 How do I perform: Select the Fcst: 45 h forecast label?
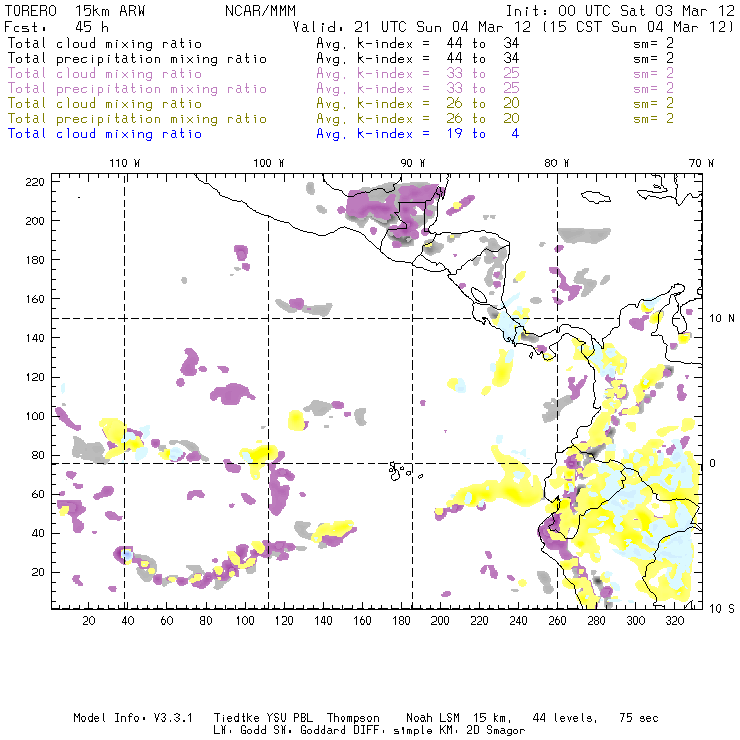click(56, 27)
